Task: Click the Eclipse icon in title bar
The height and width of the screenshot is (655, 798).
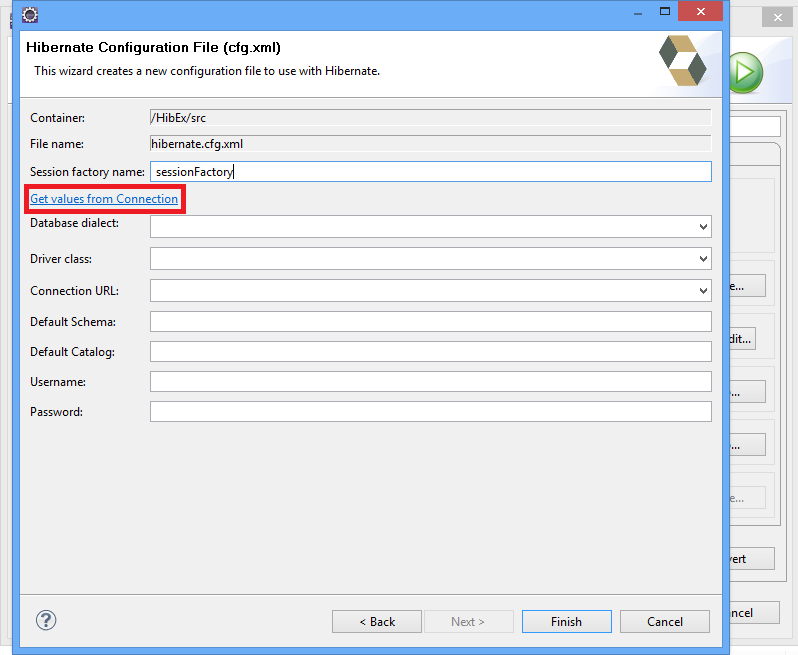Action: pyautogui.click(x=30, y=15)
